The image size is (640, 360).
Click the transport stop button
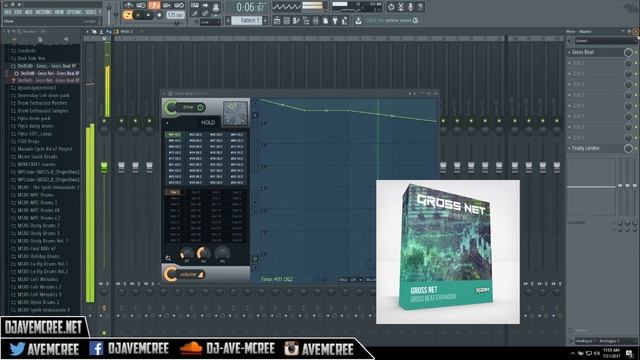(149, 15)
